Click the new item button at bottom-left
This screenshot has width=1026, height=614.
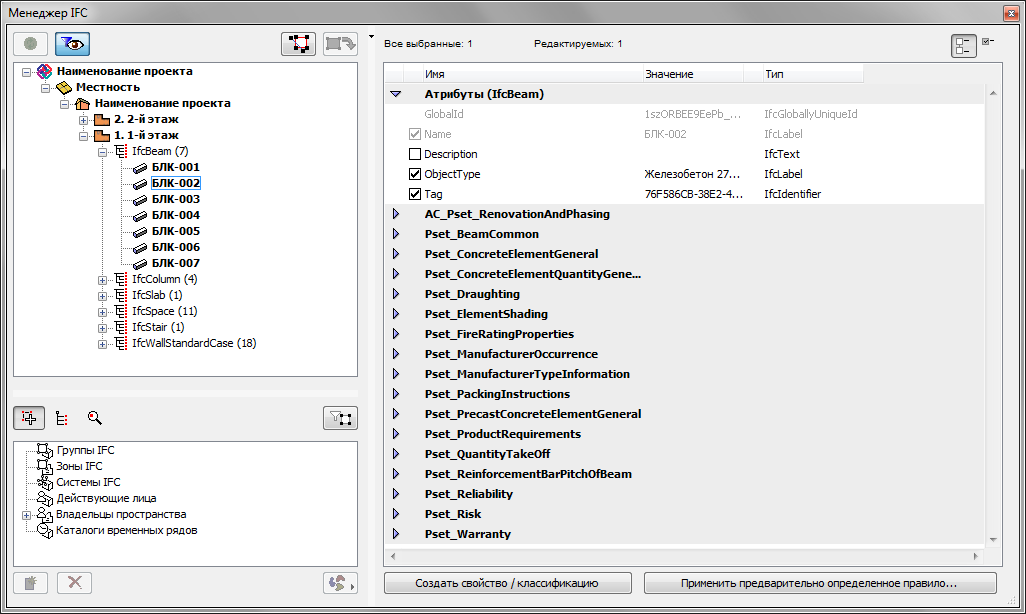pyautogui.click(x=30, y=583)
